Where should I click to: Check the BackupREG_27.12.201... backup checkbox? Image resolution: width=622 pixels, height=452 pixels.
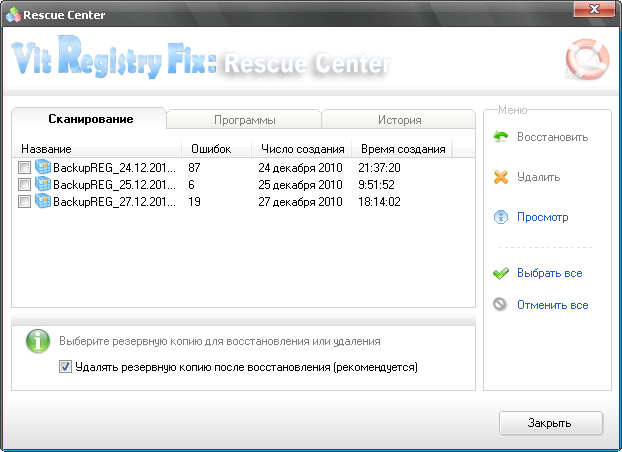pos(24,202)
